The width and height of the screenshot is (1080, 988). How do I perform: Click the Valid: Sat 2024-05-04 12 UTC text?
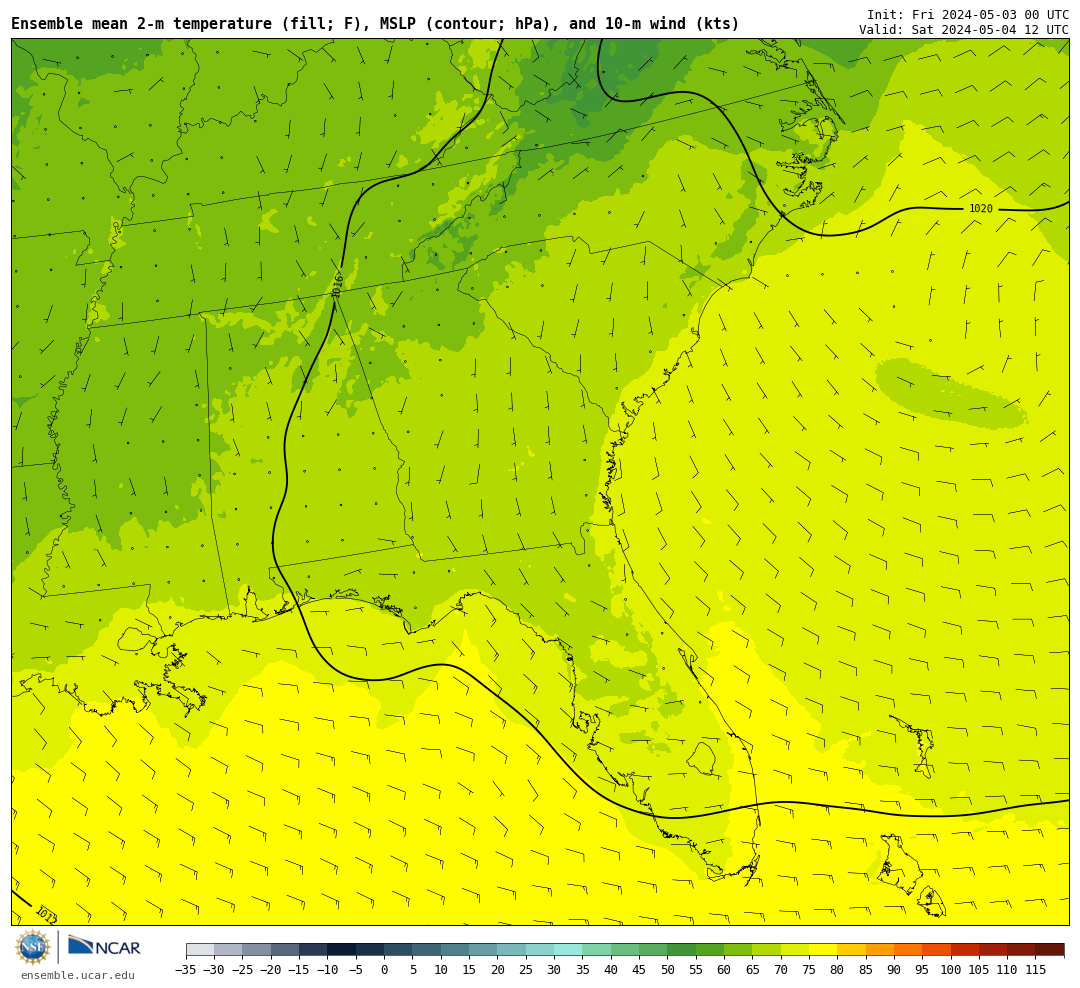click(x=964, y=30)
